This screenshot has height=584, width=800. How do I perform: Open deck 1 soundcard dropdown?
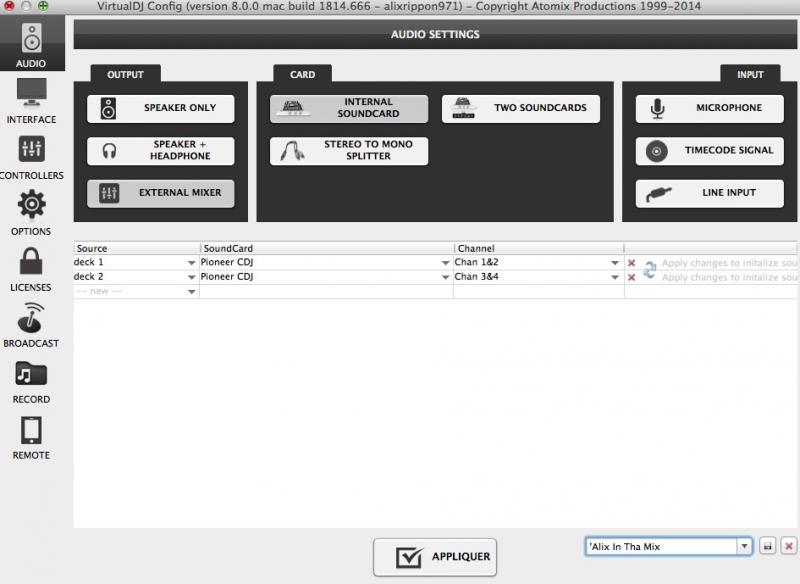tap(445, 263)
